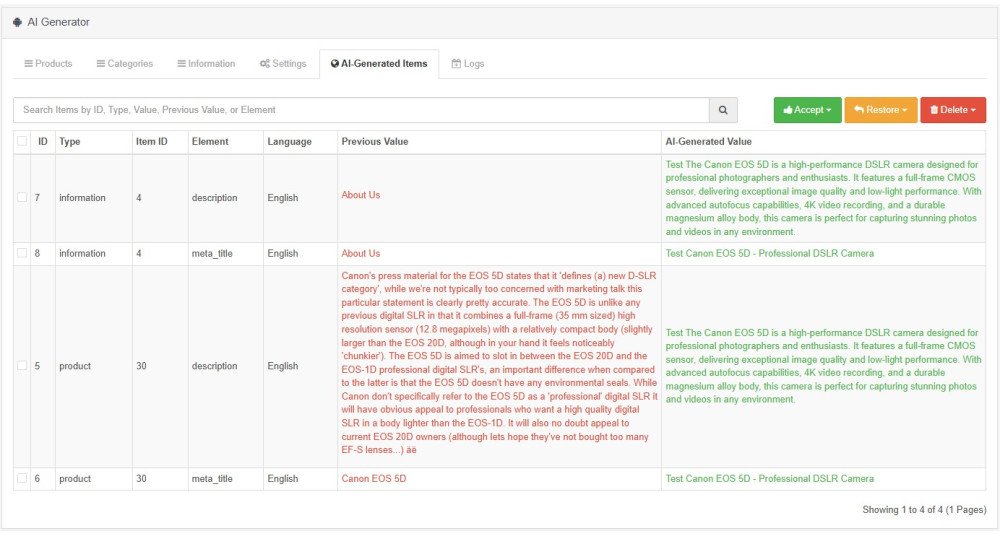The image size is (1000, 535).
Task: Click the AI-generated description in row 5
Action: pos(823,366)
